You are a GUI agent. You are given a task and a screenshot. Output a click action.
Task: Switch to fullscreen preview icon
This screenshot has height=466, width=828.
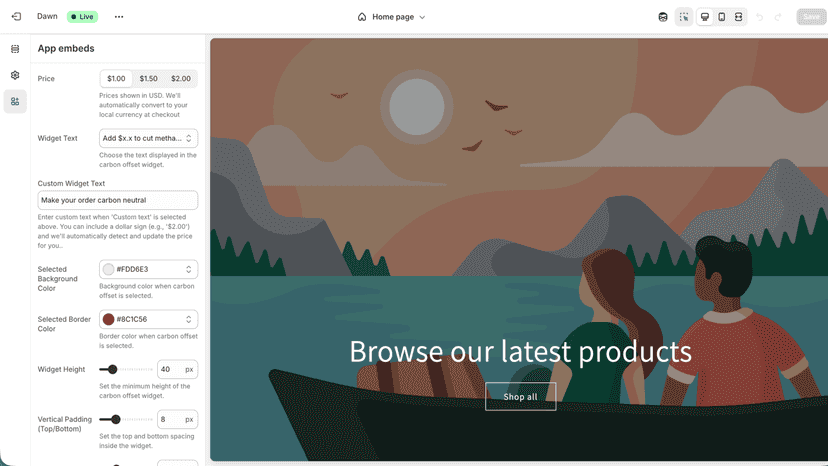pyautogui.click(x=738, y=17)
